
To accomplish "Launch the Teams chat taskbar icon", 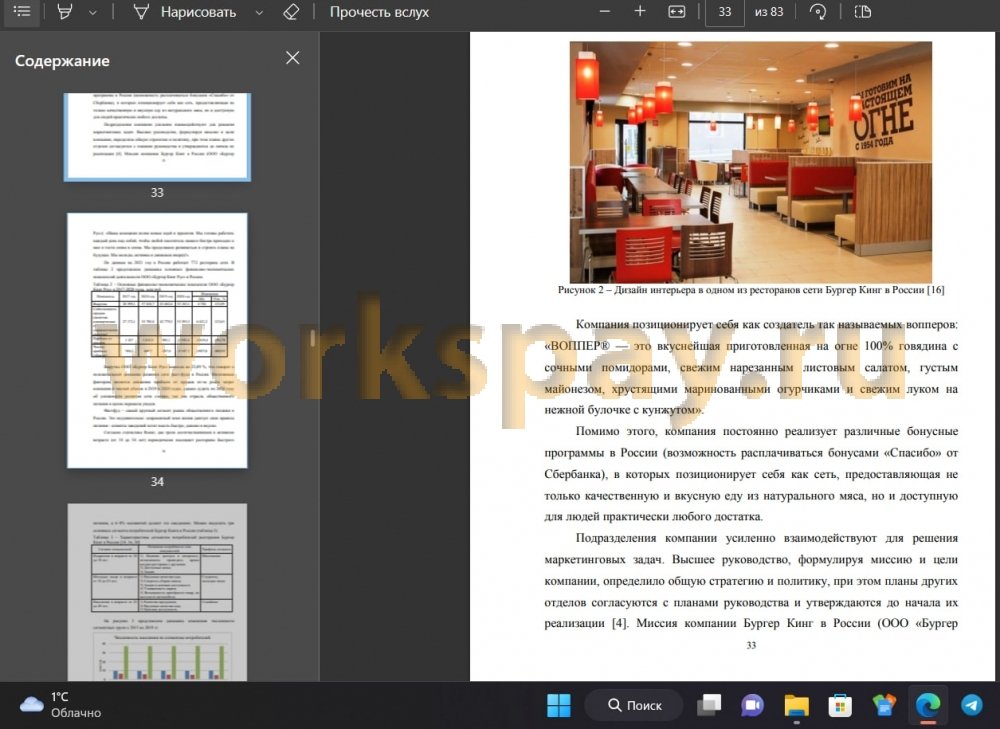I will pos(753,705).
